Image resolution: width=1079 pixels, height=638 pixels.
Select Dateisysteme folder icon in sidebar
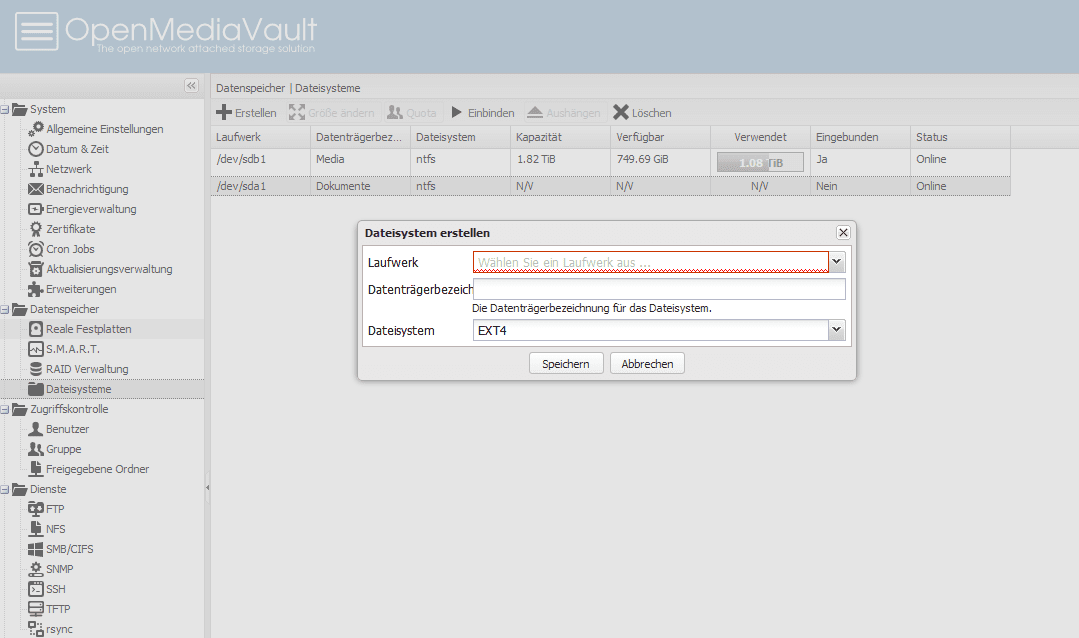point(36,389)
